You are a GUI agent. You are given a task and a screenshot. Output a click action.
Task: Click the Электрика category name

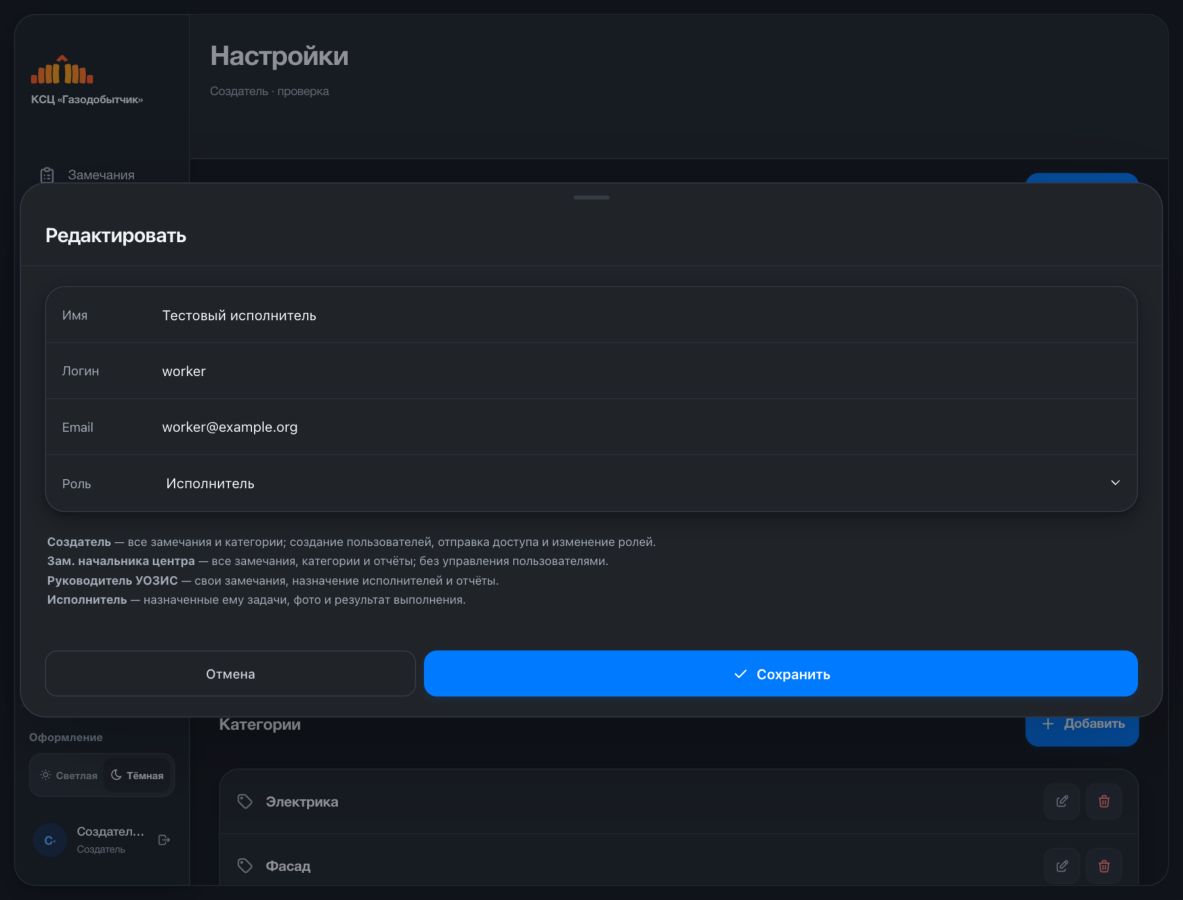click(302, 802)
